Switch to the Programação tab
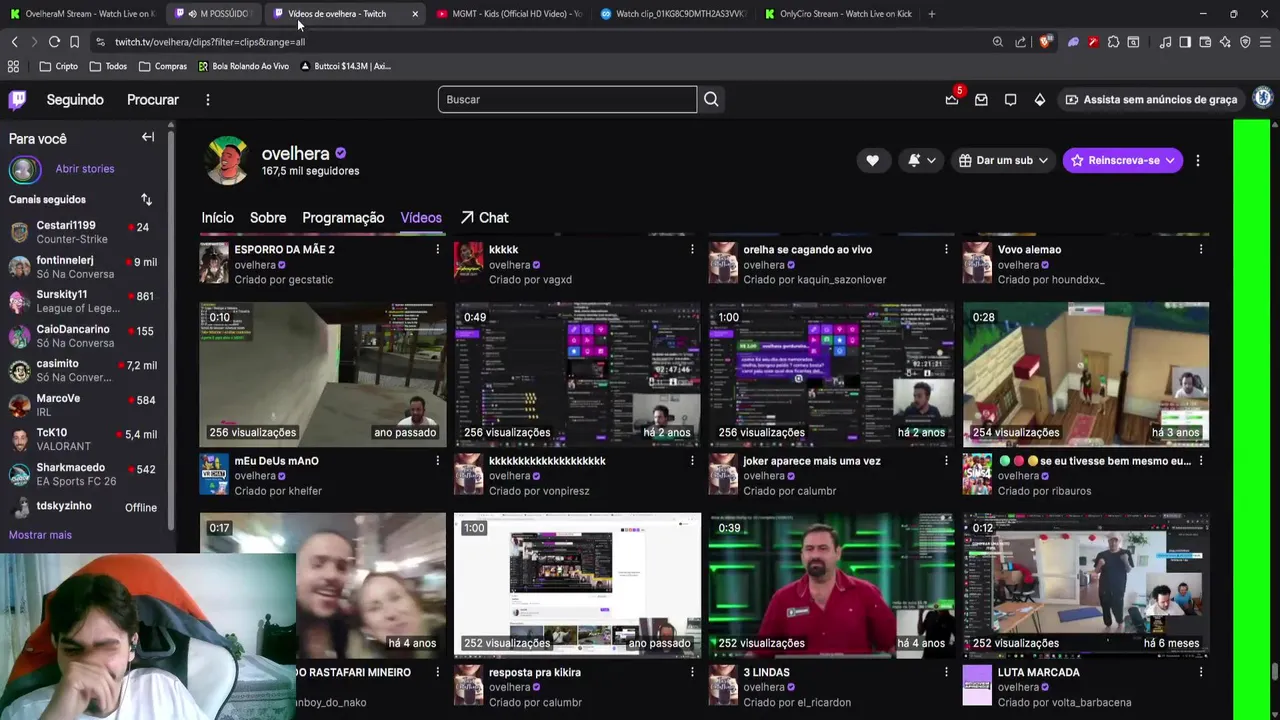1280x720 pixels. coord(343,217)
